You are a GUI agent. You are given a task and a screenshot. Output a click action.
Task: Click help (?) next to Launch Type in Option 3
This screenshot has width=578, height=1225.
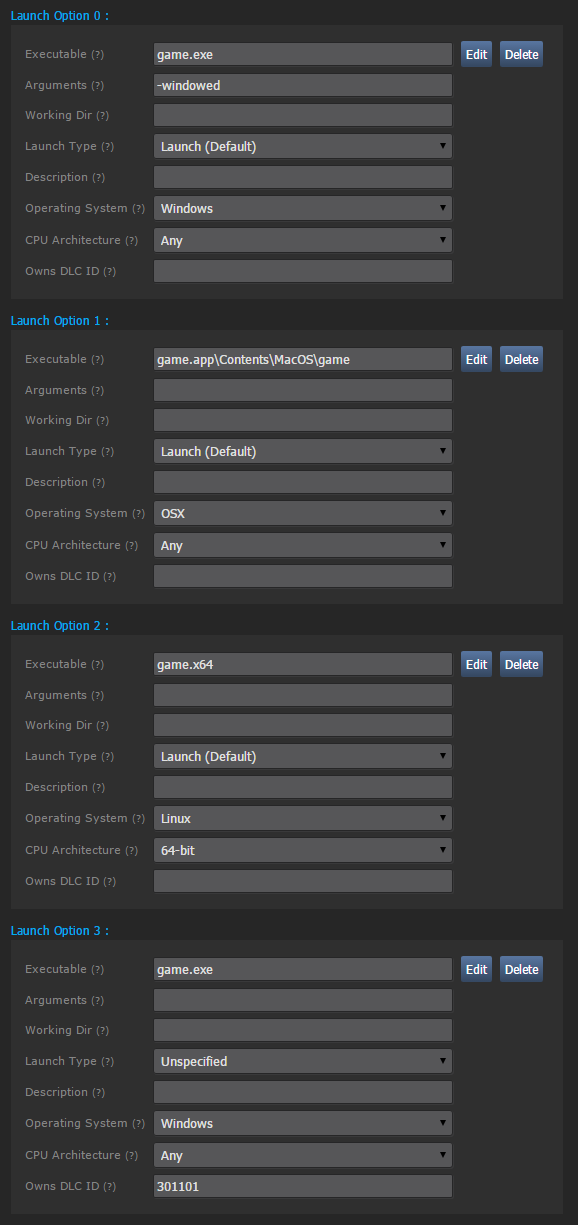click(107, 1062)
